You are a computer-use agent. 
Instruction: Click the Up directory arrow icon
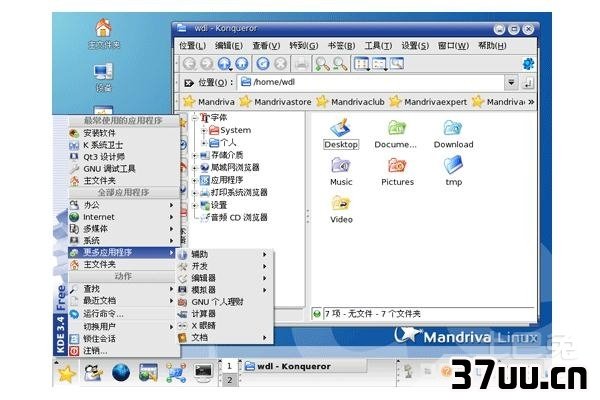coord(225,64)
